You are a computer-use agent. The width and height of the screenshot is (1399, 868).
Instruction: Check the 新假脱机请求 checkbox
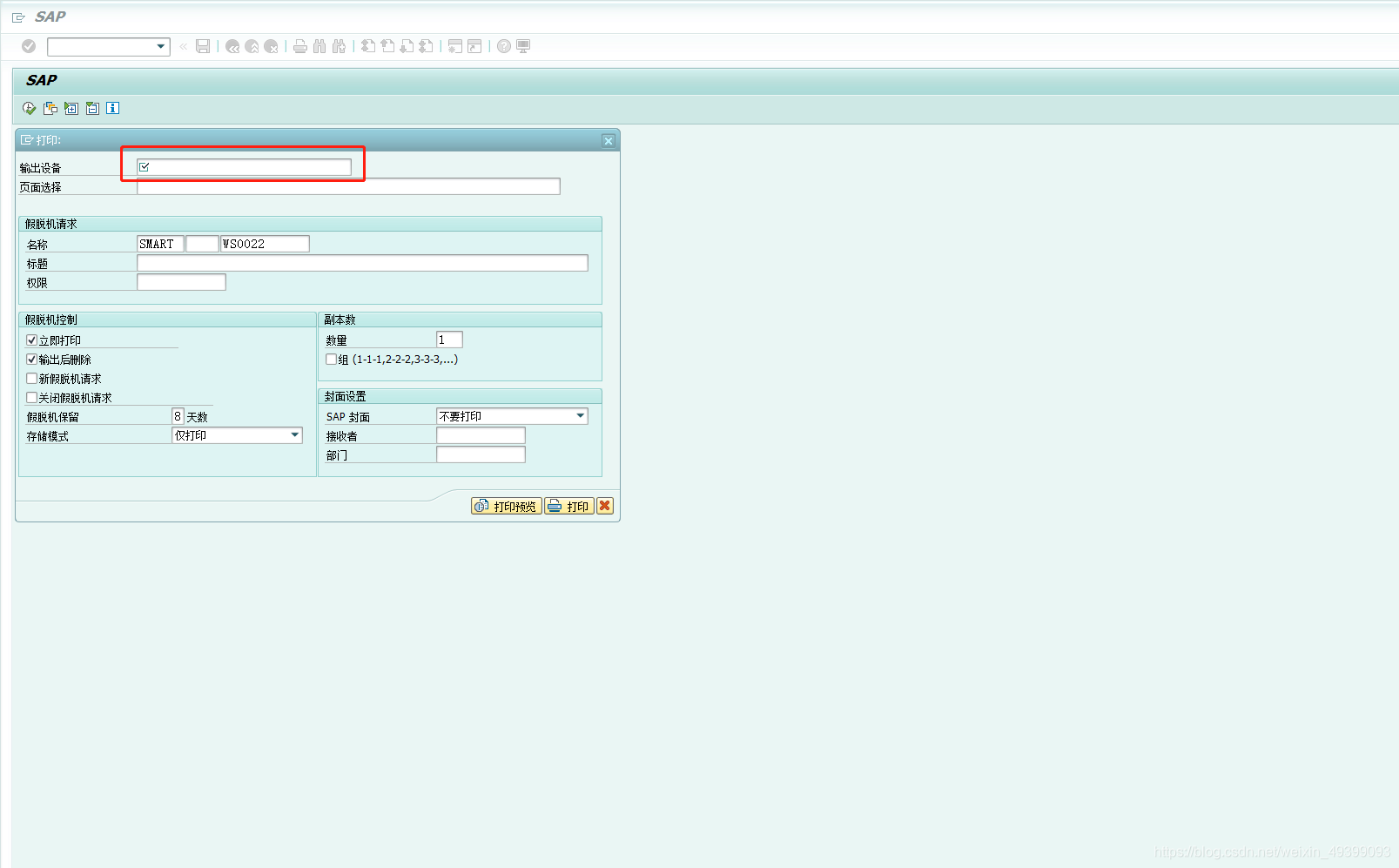(x=32, y=379)
